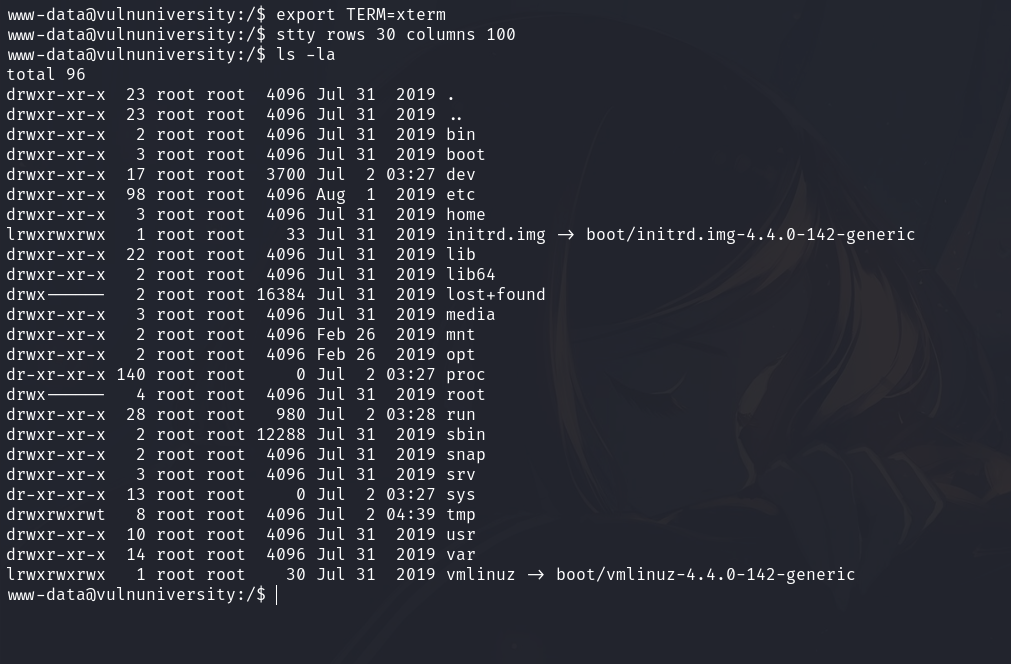
Task: Click the 'sbin' directory name
Action: (466, 435)
